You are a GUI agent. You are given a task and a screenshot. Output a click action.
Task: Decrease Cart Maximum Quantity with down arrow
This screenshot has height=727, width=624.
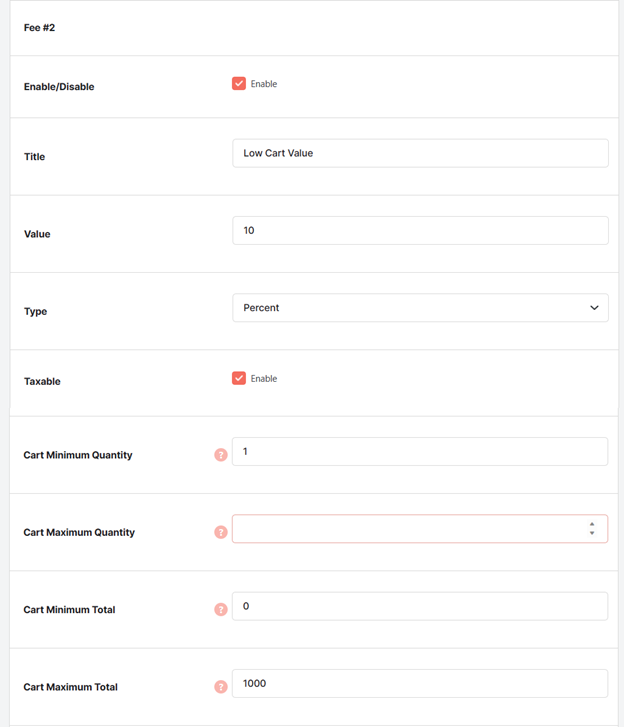tap(592, 533)
